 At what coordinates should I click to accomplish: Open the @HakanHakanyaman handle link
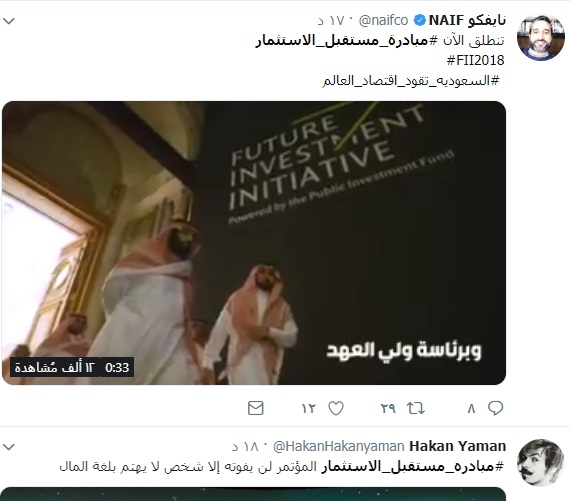[x=338, y=446]
